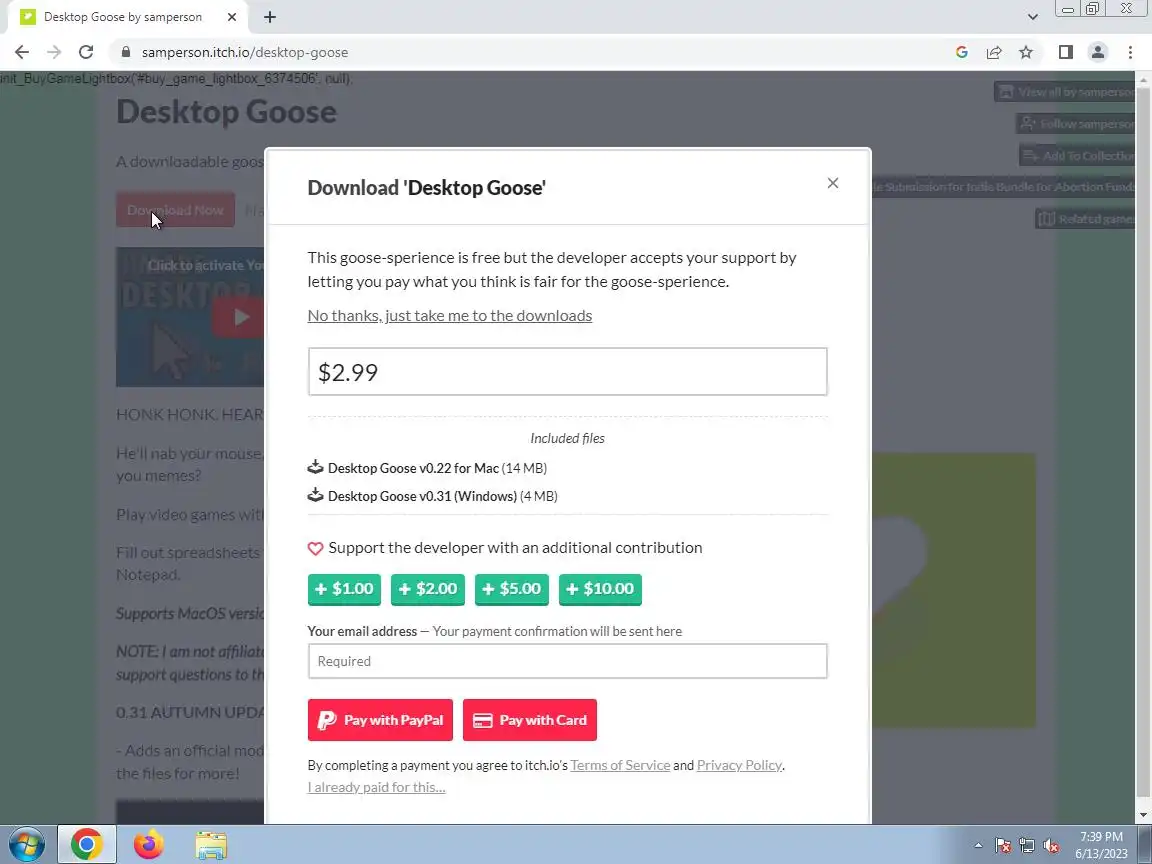Image resolution: width=1152 pixels, height=864 pixels.
Task: Click download icon beside Desktop Goose v0.31 (Windows)
Action: [315, 495]
